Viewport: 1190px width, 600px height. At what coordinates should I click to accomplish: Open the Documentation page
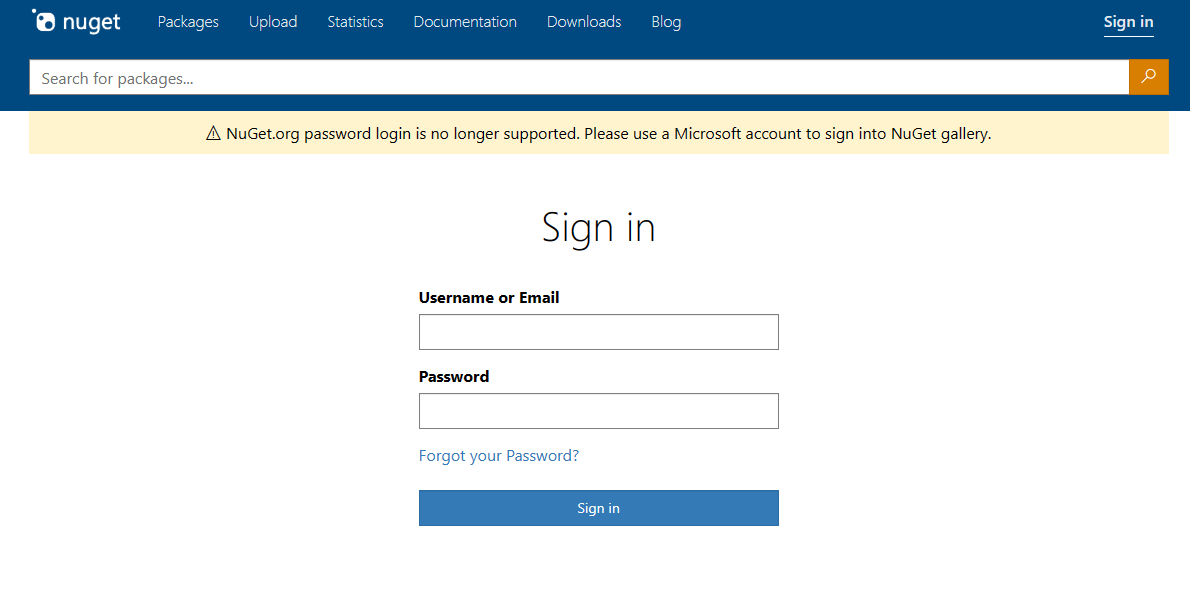tap(464, 21)
